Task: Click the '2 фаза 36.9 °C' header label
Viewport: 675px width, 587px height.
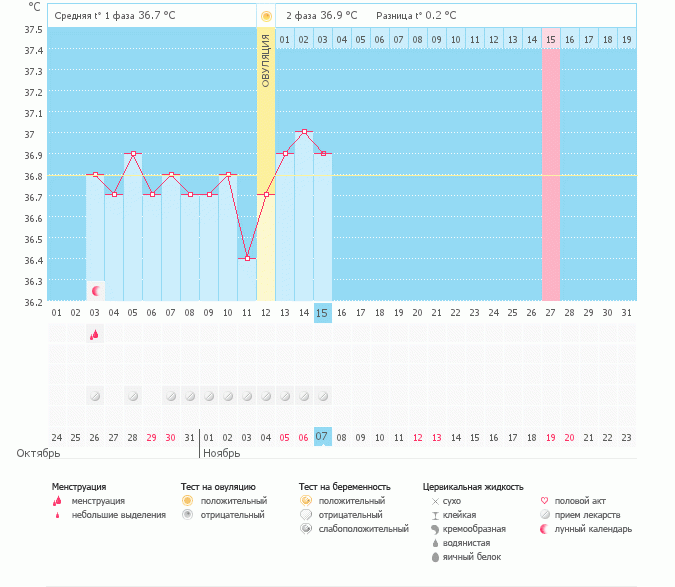Action: pyautogui.click(x=323, y=16)
